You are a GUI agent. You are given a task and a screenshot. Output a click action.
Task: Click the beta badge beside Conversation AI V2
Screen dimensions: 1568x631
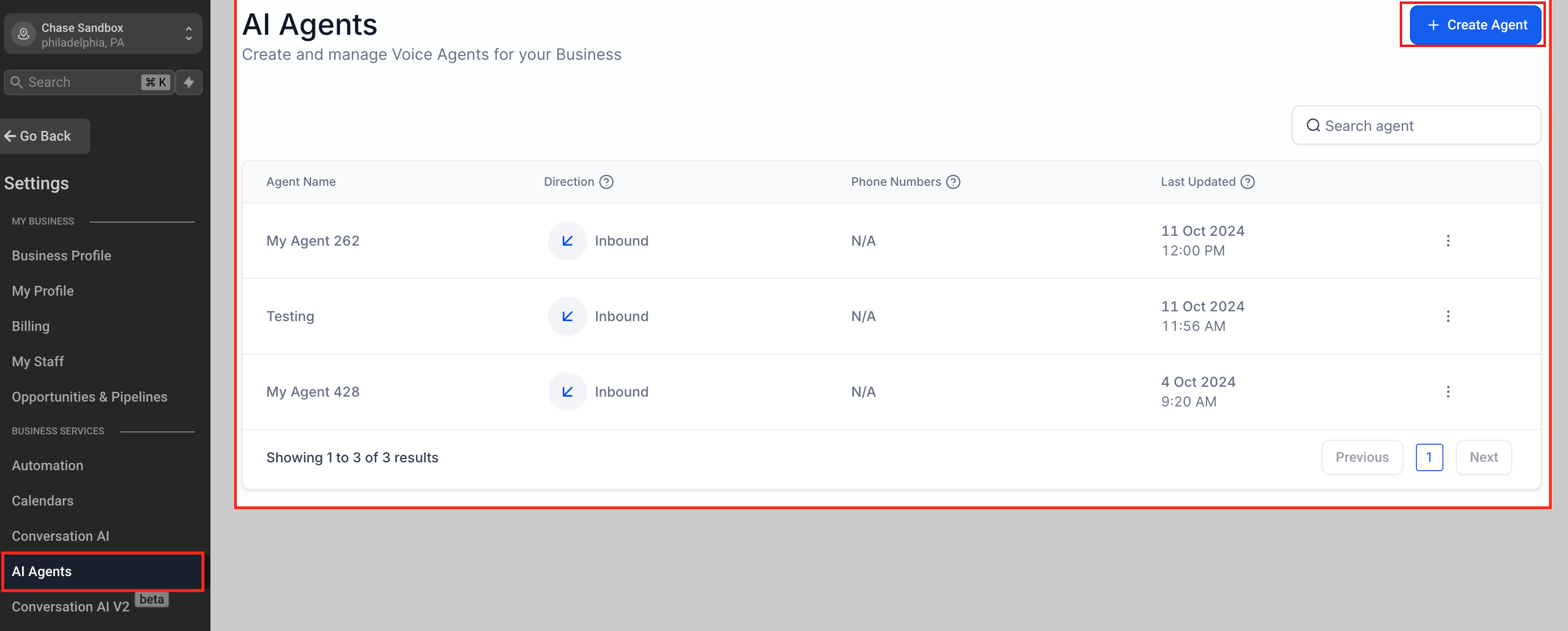(x=152, y=599)
